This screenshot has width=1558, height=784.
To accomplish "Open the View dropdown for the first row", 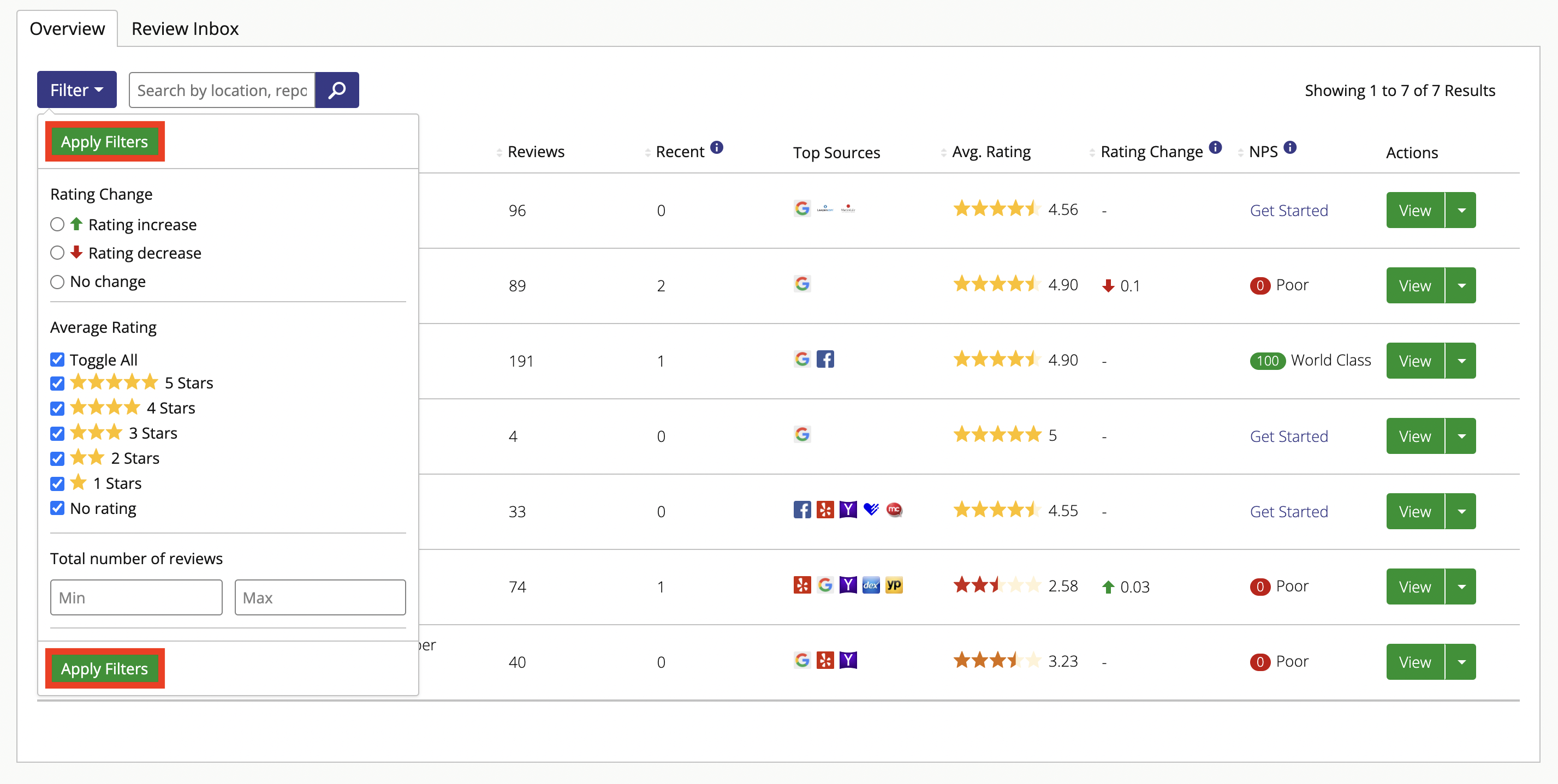I will coord(1463,210).
